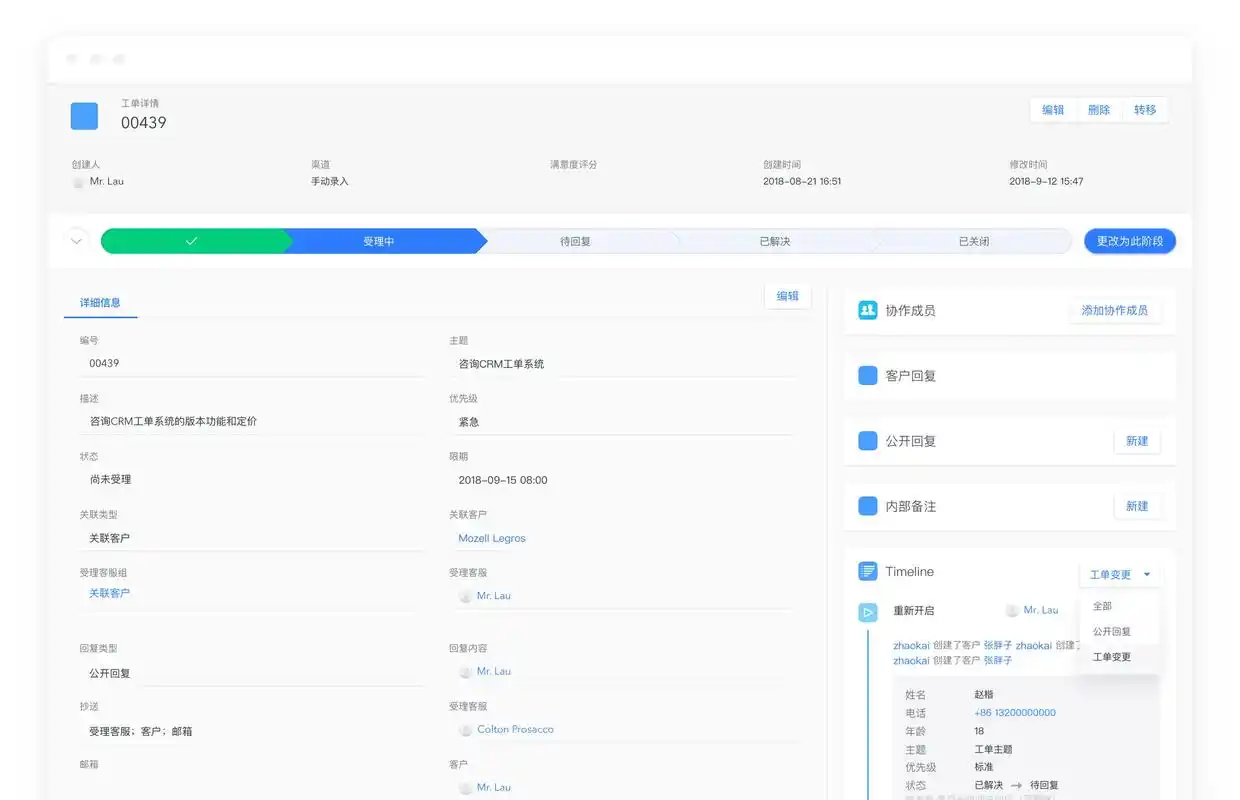Click Colton Prosacco's avatar in 受理客服
The height and width of the screenshot is (800, 1240).
(x=465, y=730)
